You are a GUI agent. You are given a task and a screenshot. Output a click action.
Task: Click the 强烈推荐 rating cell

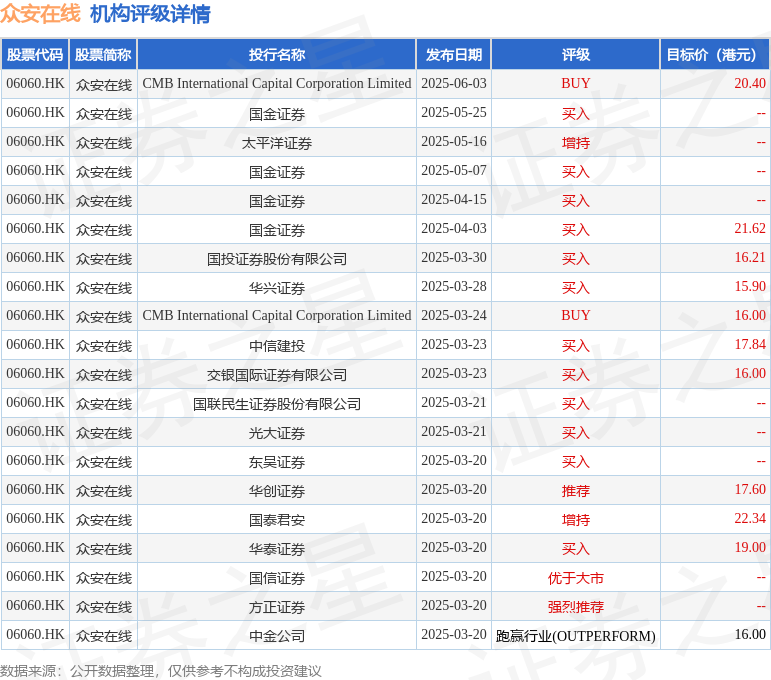[x=575, y=607]
